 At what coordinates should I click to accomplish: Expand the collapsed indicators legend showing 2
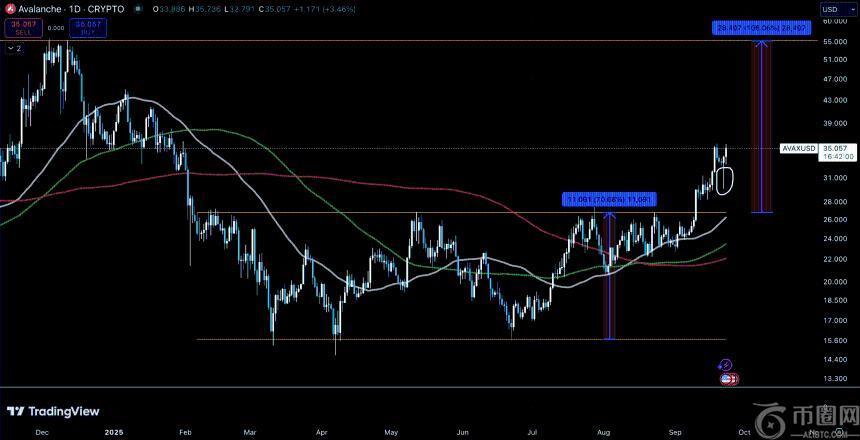click(15, 47)
